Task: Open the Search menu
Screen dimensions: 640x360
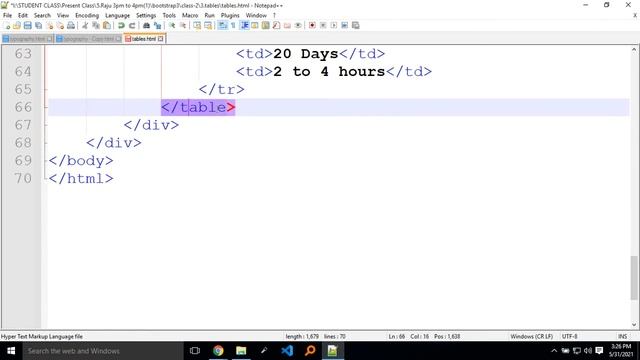Action: [42, 15]
